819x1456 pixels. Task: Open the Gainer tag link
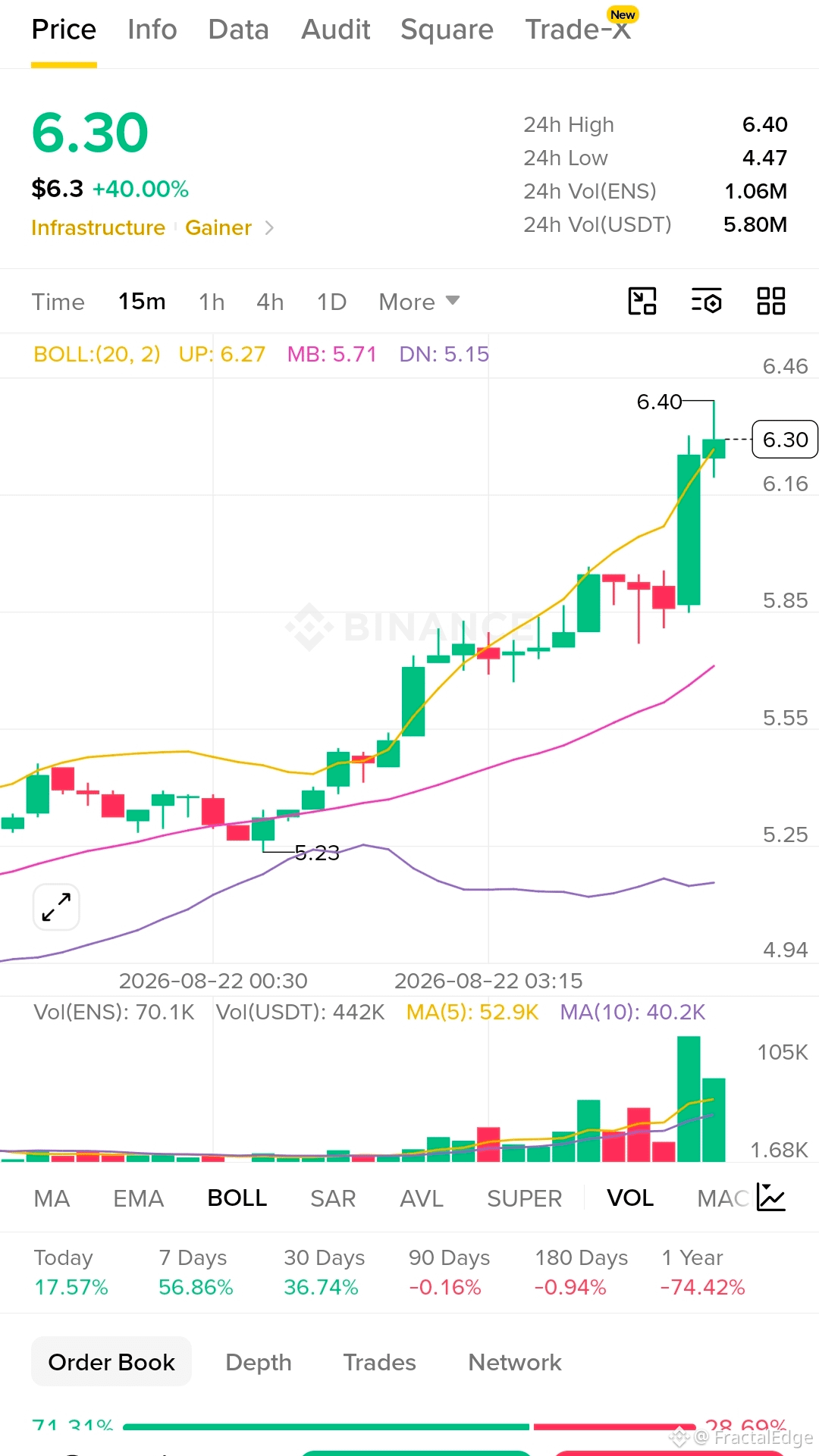coord(218,227)
